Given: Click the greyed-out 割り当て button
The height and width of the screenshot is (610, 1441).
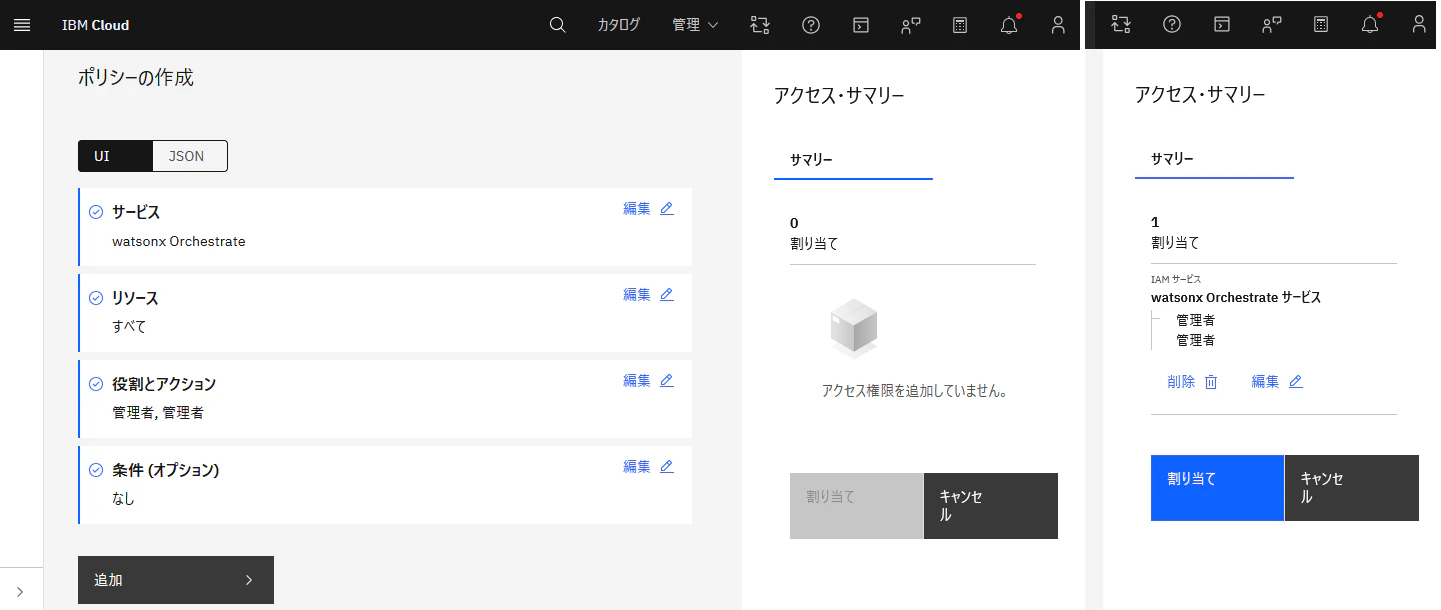Looking at the screenshot, I should 856,506.
